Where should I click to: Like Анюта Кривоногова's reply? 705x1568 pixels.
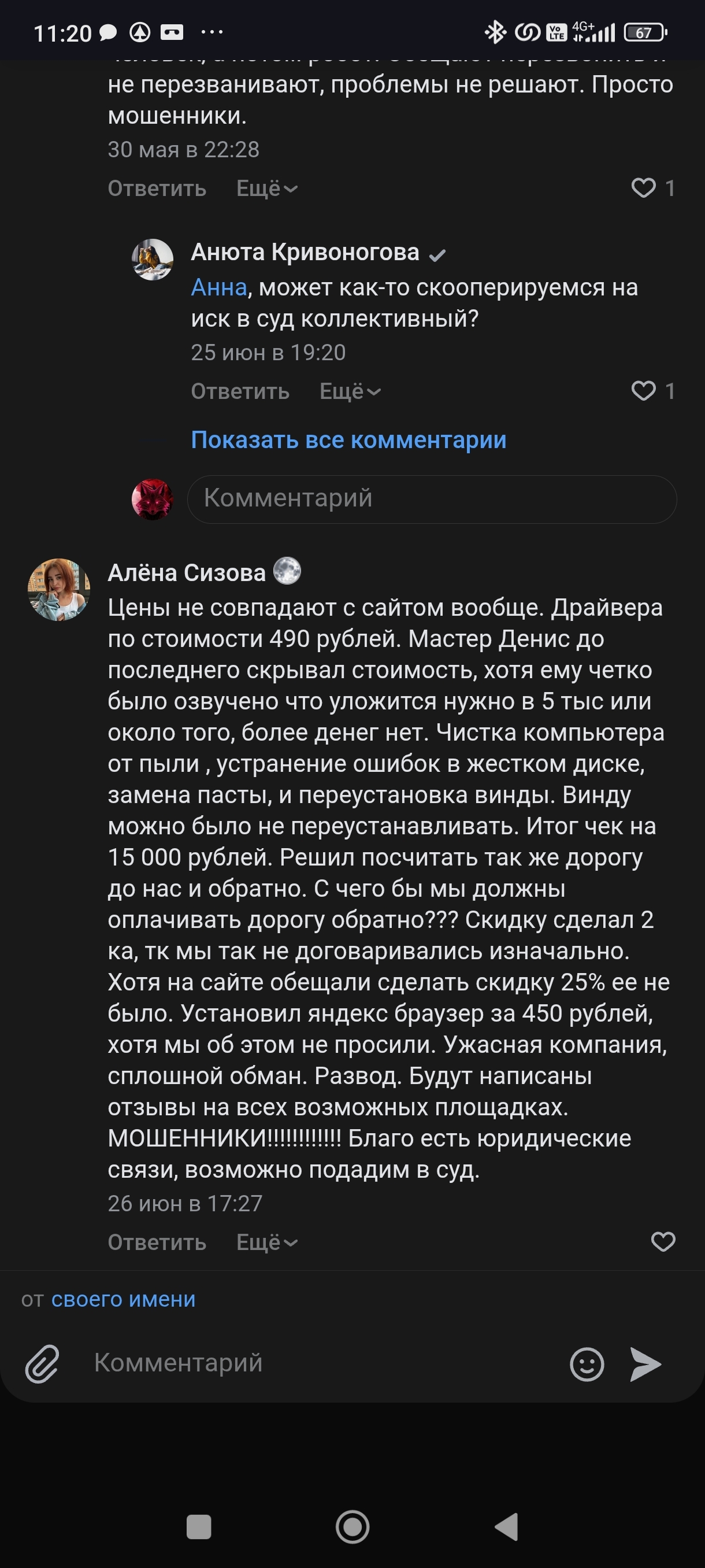[644, 391]
